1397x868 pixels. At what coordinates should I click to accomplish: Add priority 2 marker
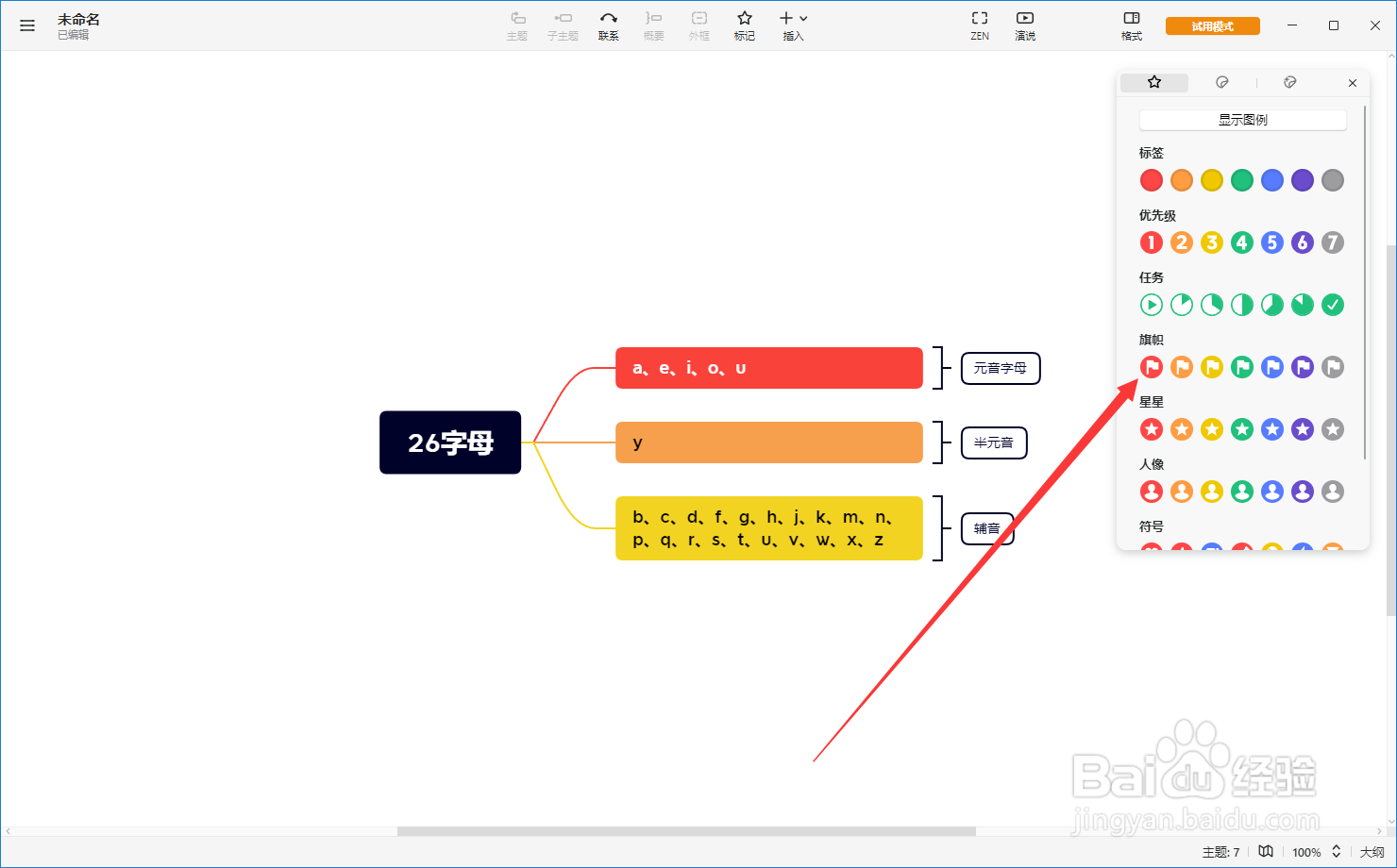[x=1182, y=242]
